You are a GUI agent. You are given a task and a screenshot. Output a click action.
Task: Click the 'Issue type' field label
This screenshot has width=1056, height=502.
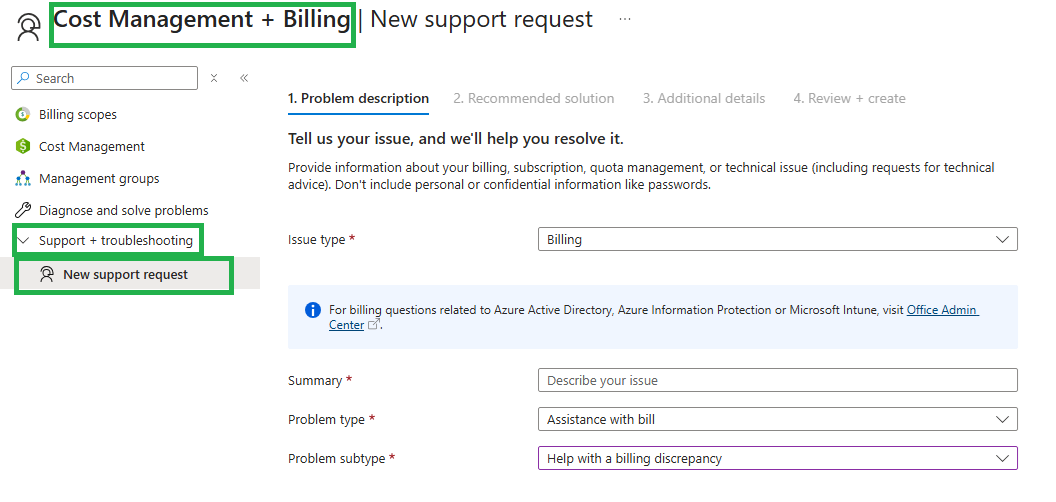(317, 239)
